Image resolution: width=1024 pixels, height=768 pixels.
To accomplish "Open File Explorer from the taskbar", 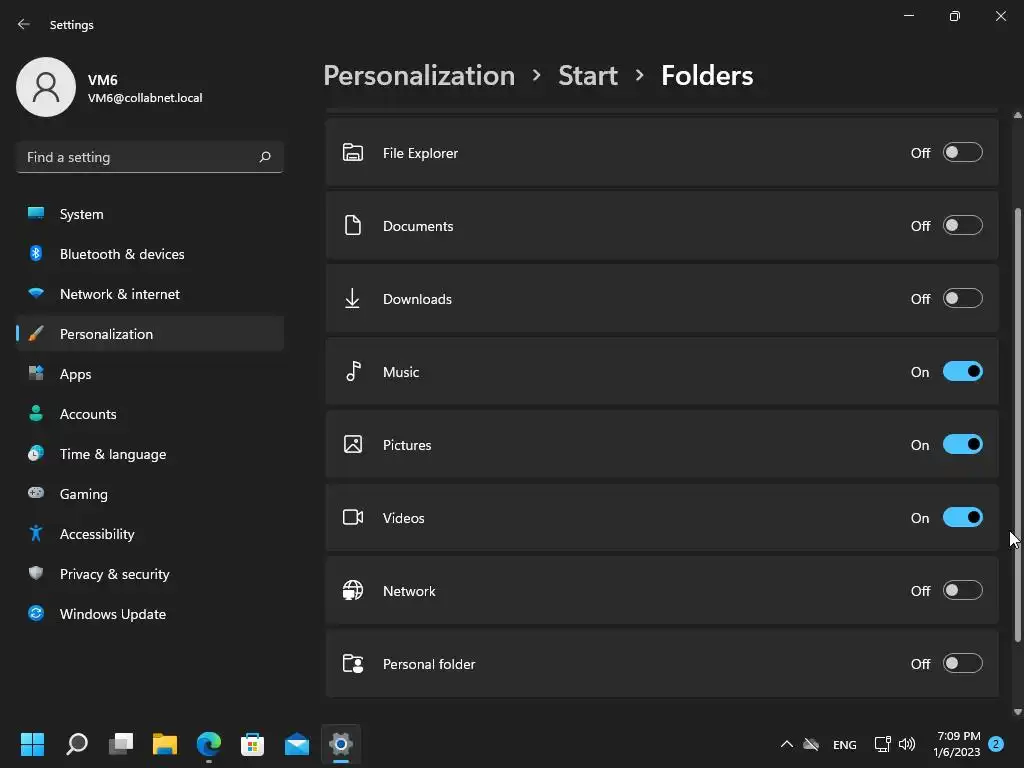I will tap(165, 744).
